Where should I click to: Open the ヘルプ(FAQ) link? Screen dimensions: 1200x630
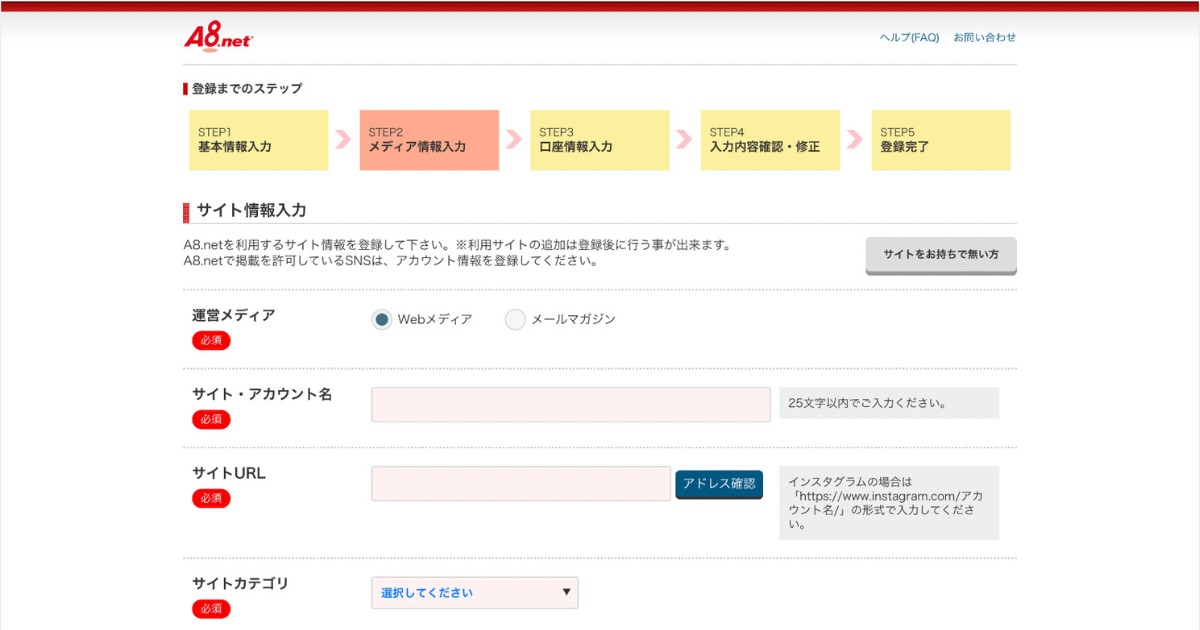[909, 37]
